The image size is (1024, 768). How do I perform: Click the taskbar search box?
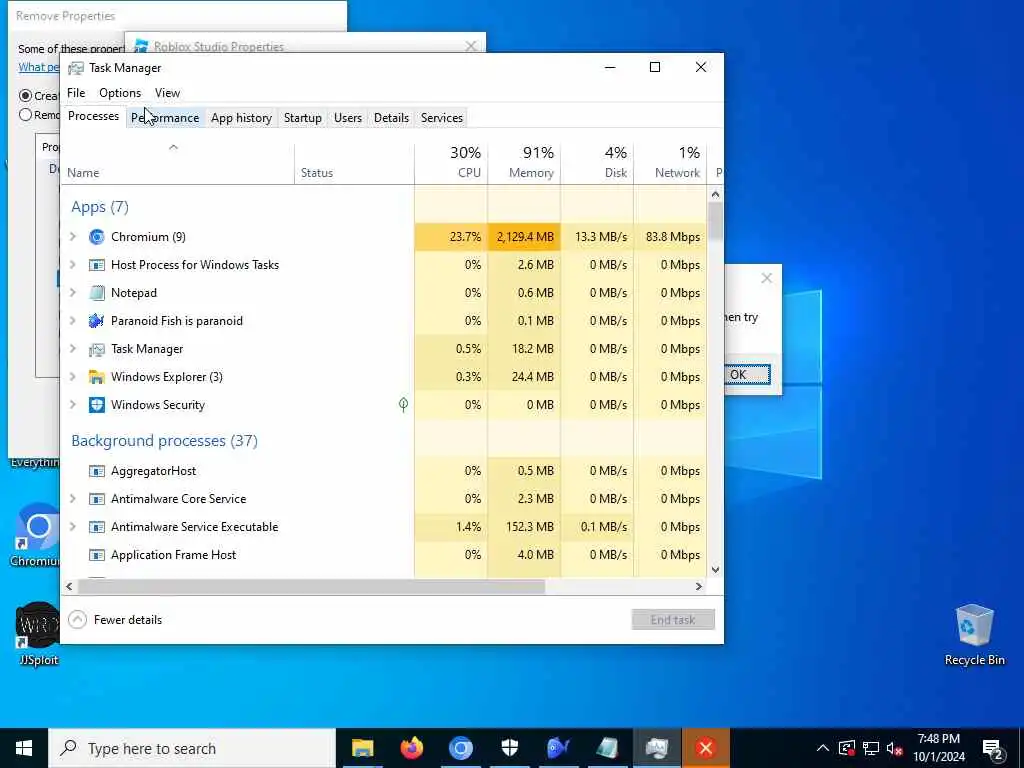pos(192,748)
